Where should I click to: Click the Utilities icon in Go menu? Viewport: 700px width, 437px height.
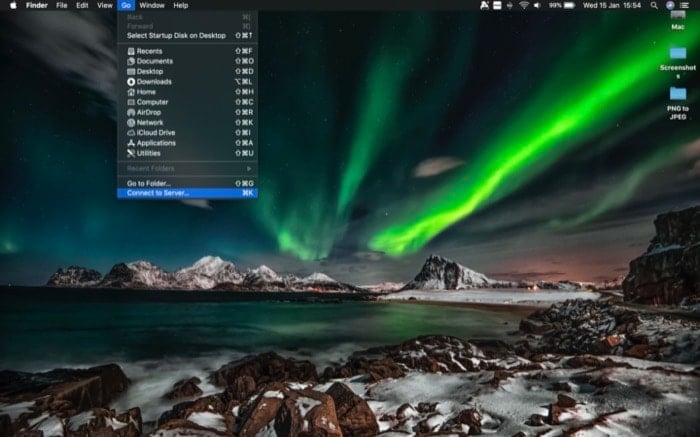click(x=131, y=153)
